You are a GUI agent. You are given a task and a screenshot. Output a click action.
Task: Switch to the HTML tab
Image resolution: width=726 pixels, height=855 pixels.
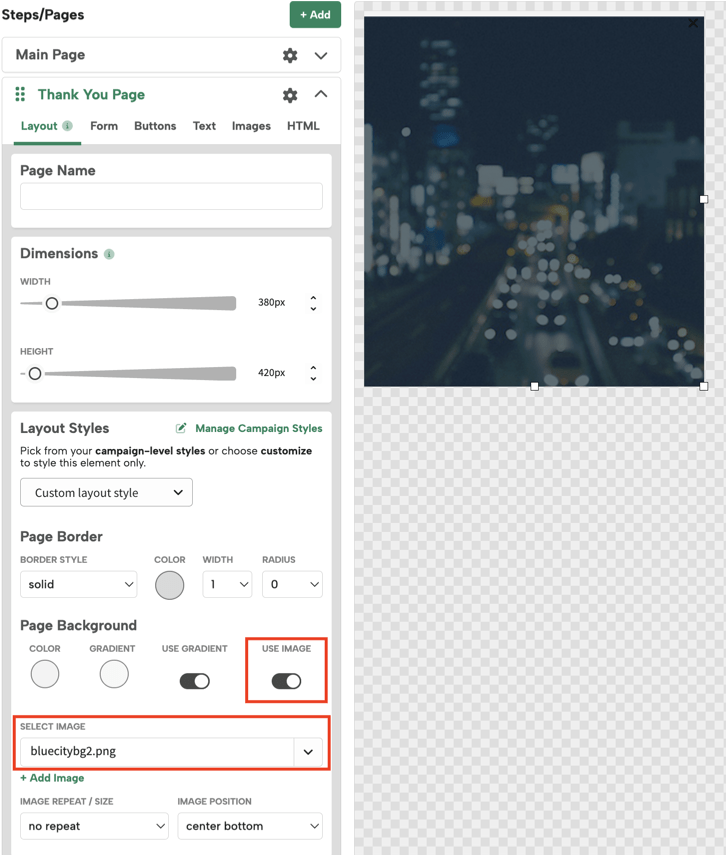tap(303, 126)
